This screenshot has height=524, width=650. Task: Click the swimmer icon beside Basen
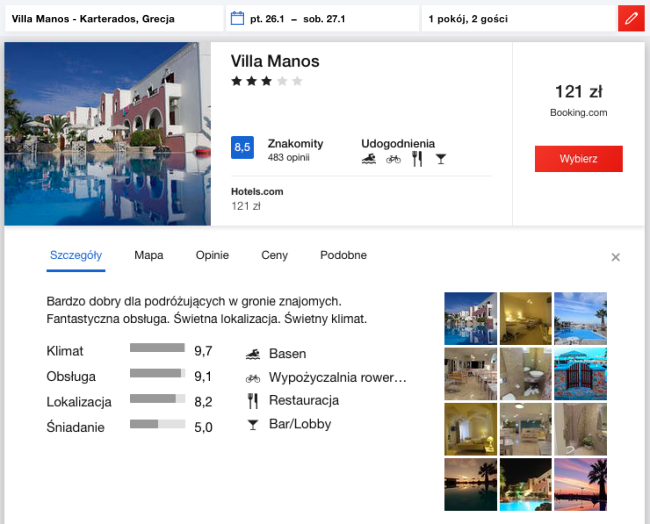tap(253, 354)
